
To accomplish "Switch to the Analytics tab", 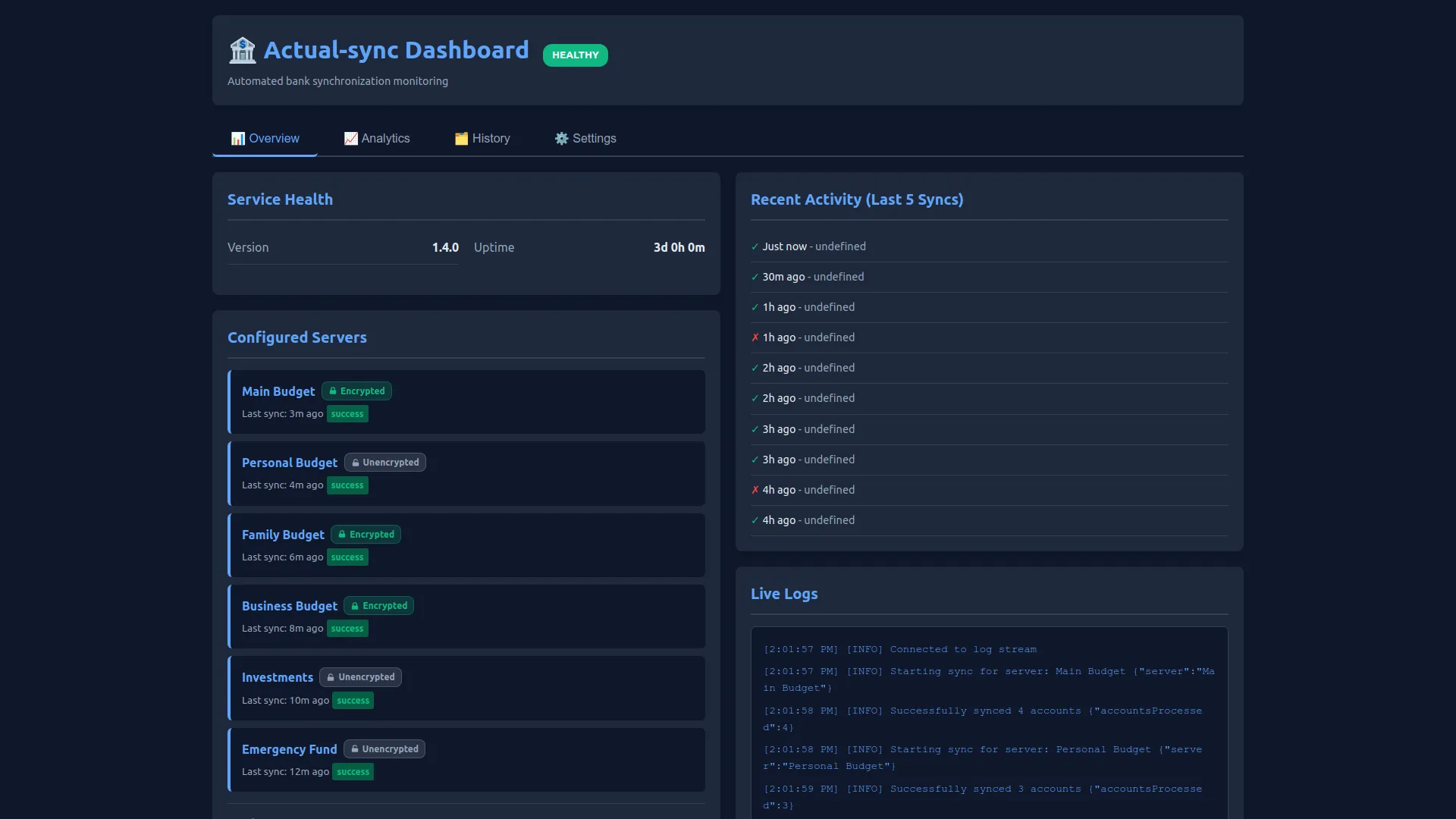I will 377,139.
